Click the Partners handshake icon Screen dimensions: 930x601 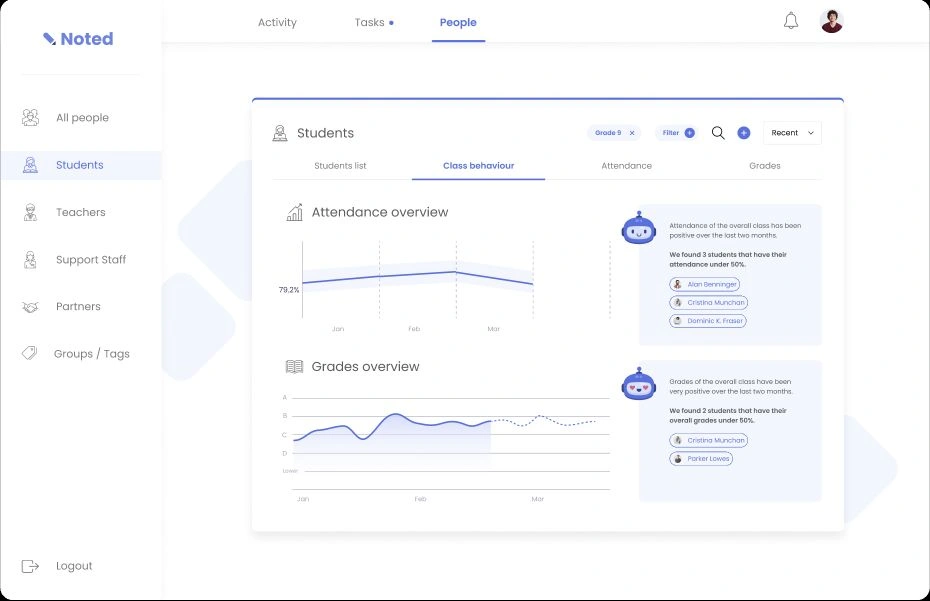pyautogui.click(x=30, y=307)
